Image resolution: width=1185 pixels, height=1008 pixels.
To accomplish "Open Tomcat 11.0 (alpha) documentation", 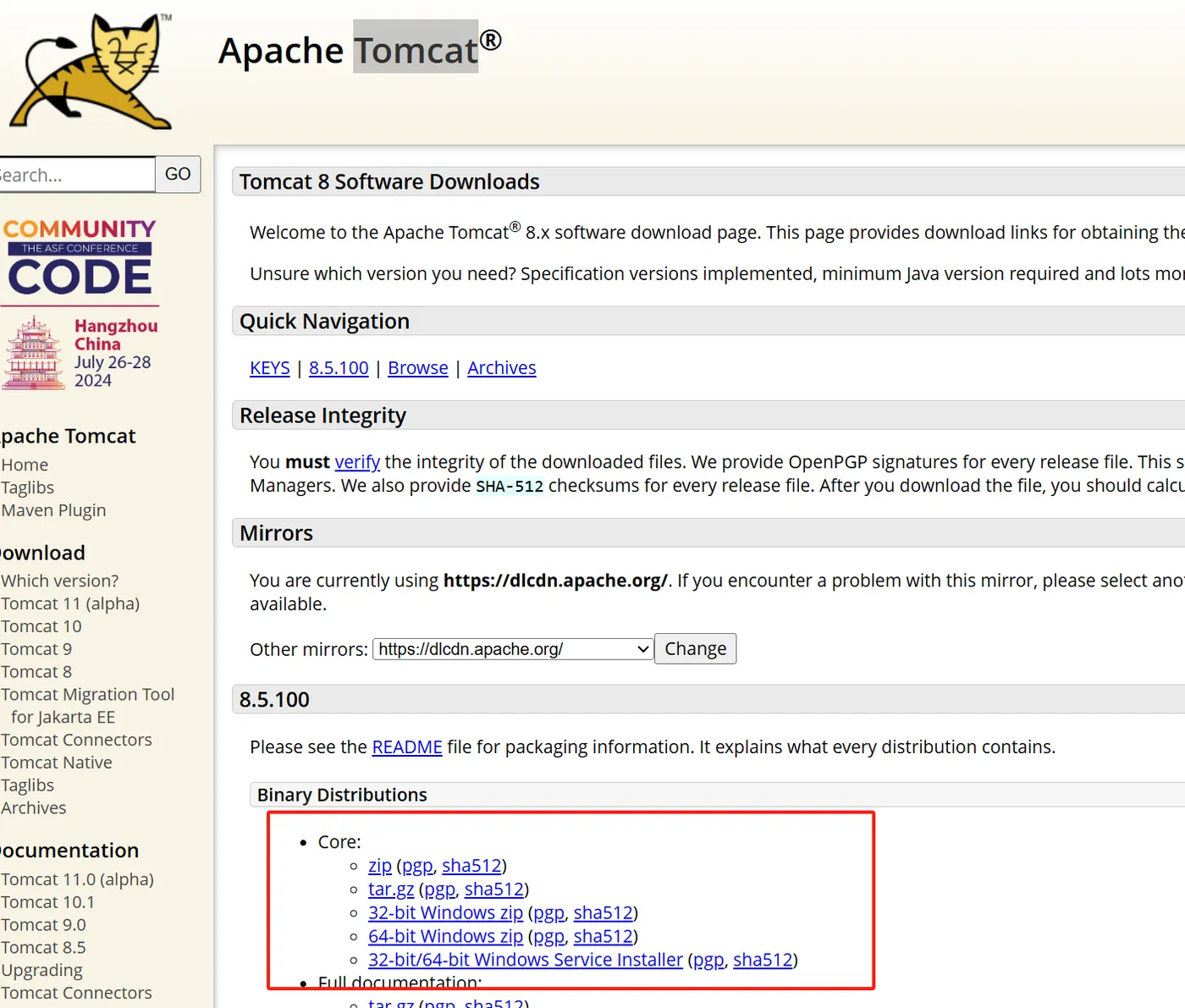I will pos(77,879).
